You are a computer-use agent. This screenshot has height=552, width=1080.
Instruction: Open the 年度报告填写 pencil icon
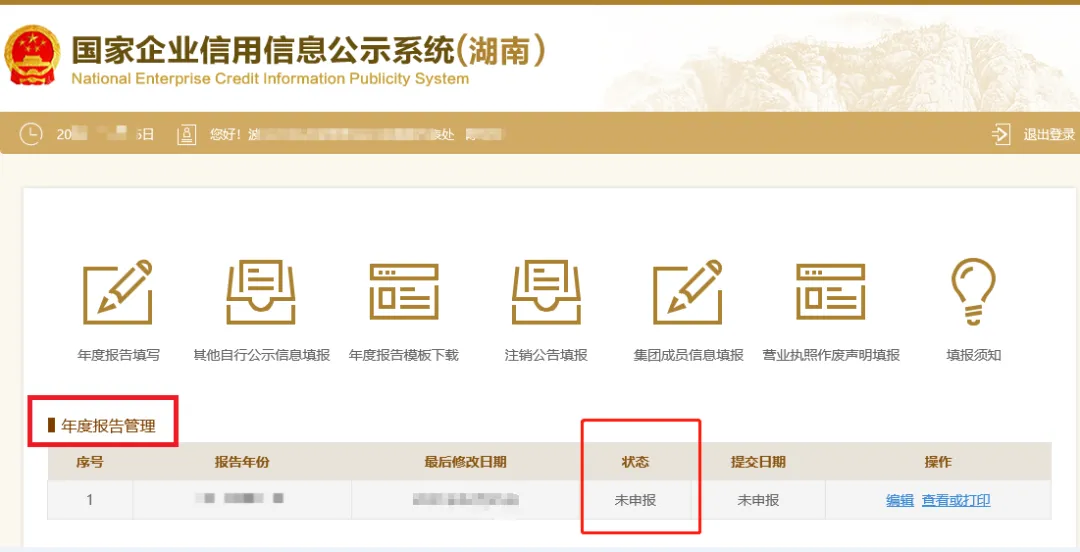pyautogui.click(x=118, y=292)
